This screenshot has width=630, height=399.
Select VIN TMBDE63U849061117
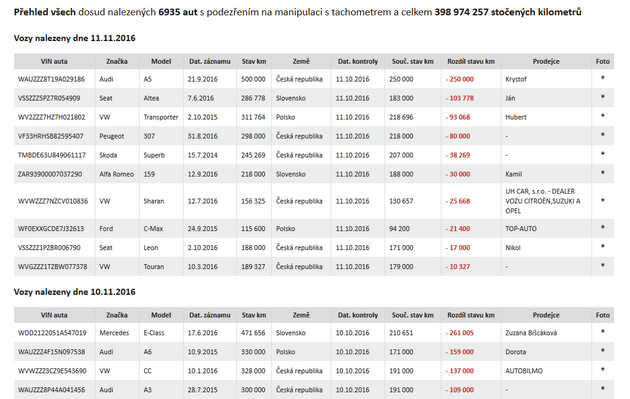pos(52,155)
